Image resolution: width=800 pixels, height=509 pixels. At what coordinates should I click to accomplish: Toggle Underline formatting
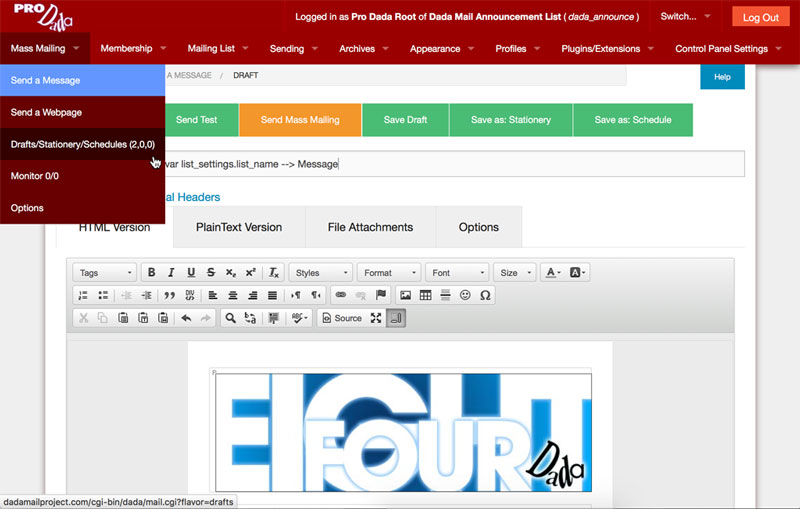[191, 273]
